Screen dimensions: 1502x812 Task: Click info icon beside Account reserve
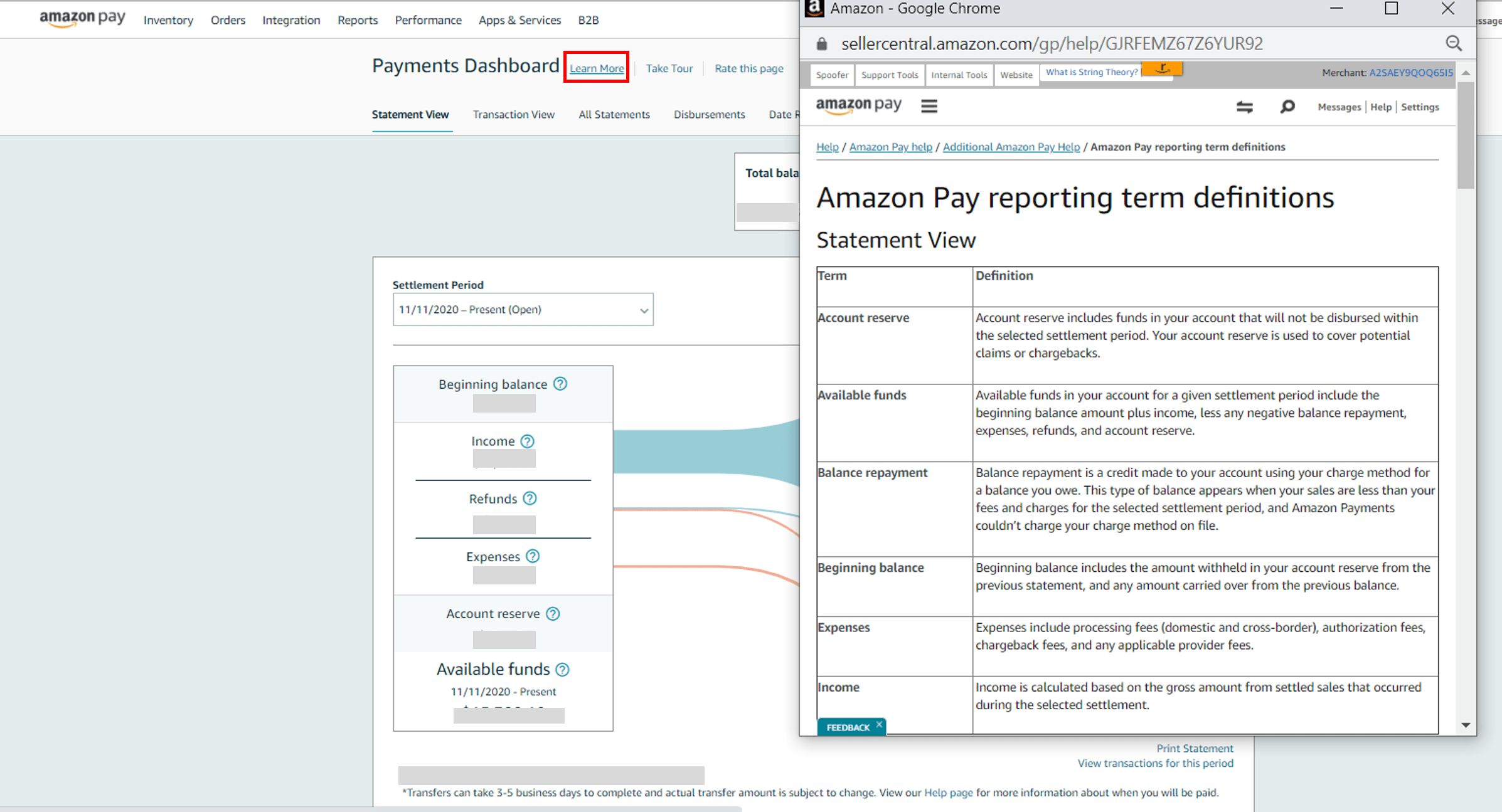point(553,614)
